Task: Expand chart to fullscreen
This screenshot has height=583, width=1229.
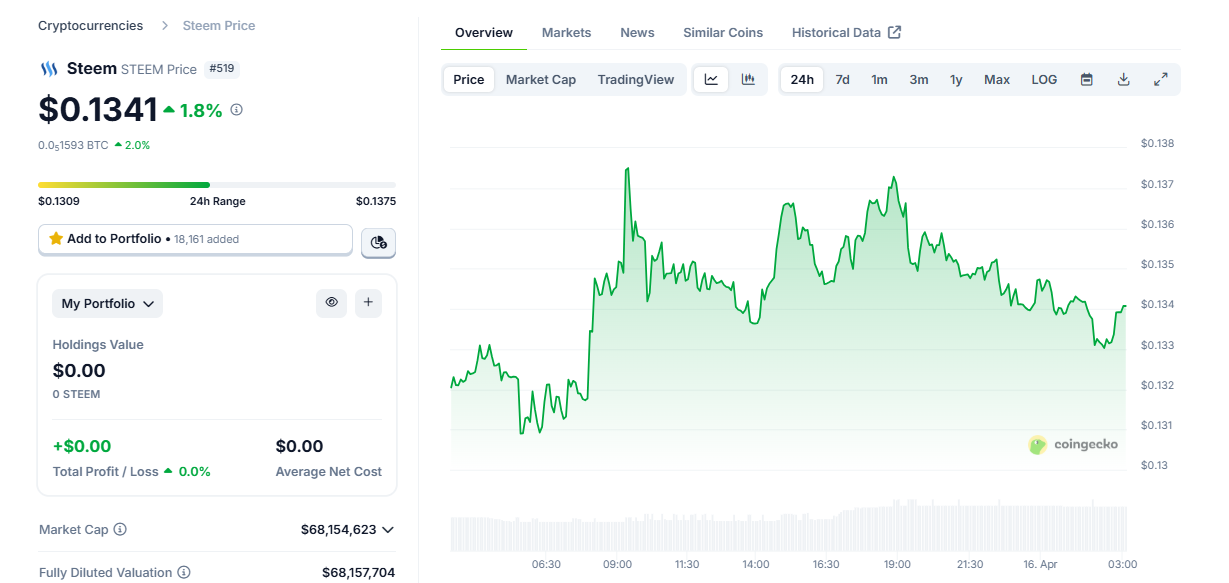Action: [1161, 80]
